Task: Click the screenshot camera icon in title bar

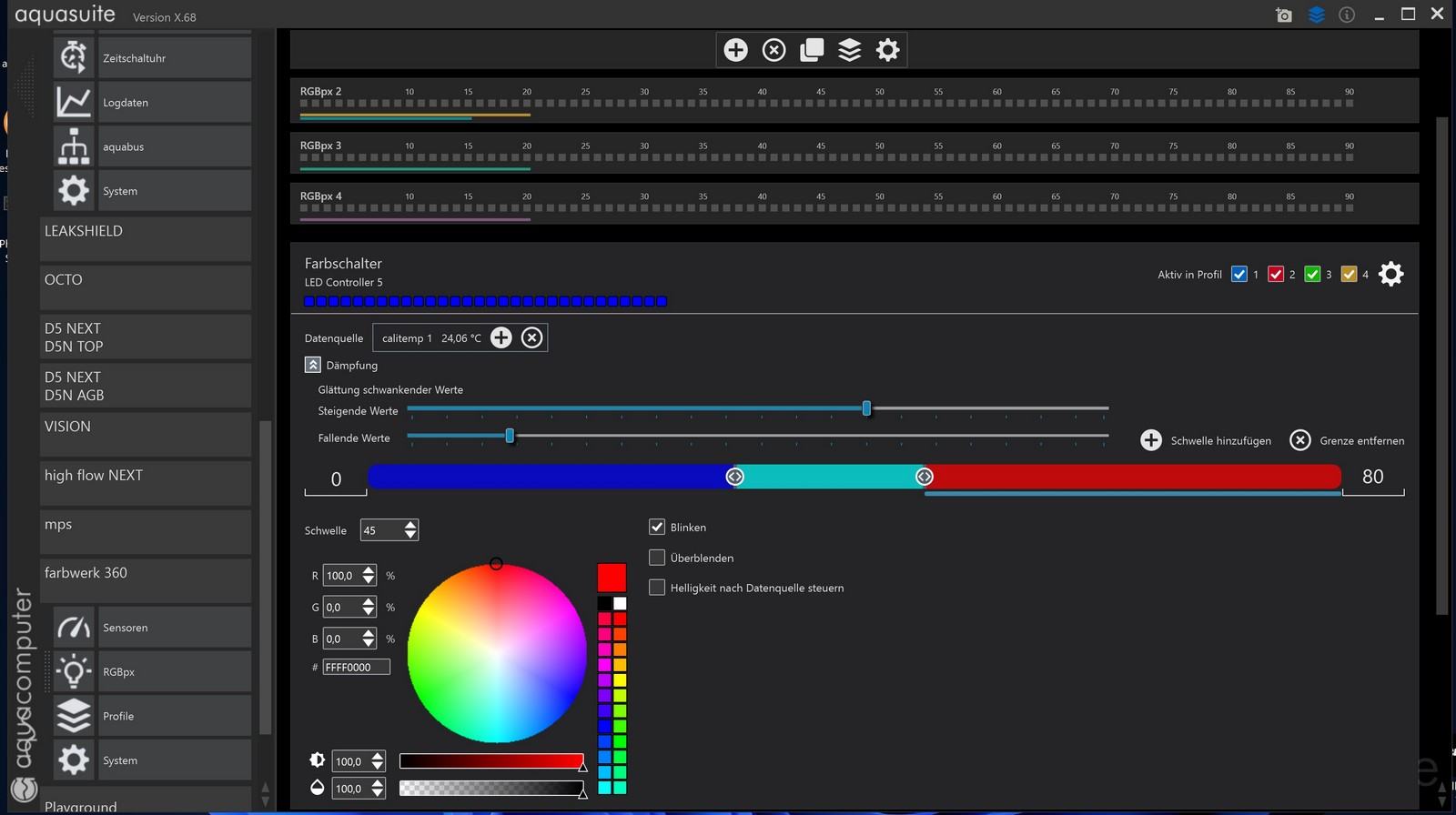Action: click(x=1284, y=15)
